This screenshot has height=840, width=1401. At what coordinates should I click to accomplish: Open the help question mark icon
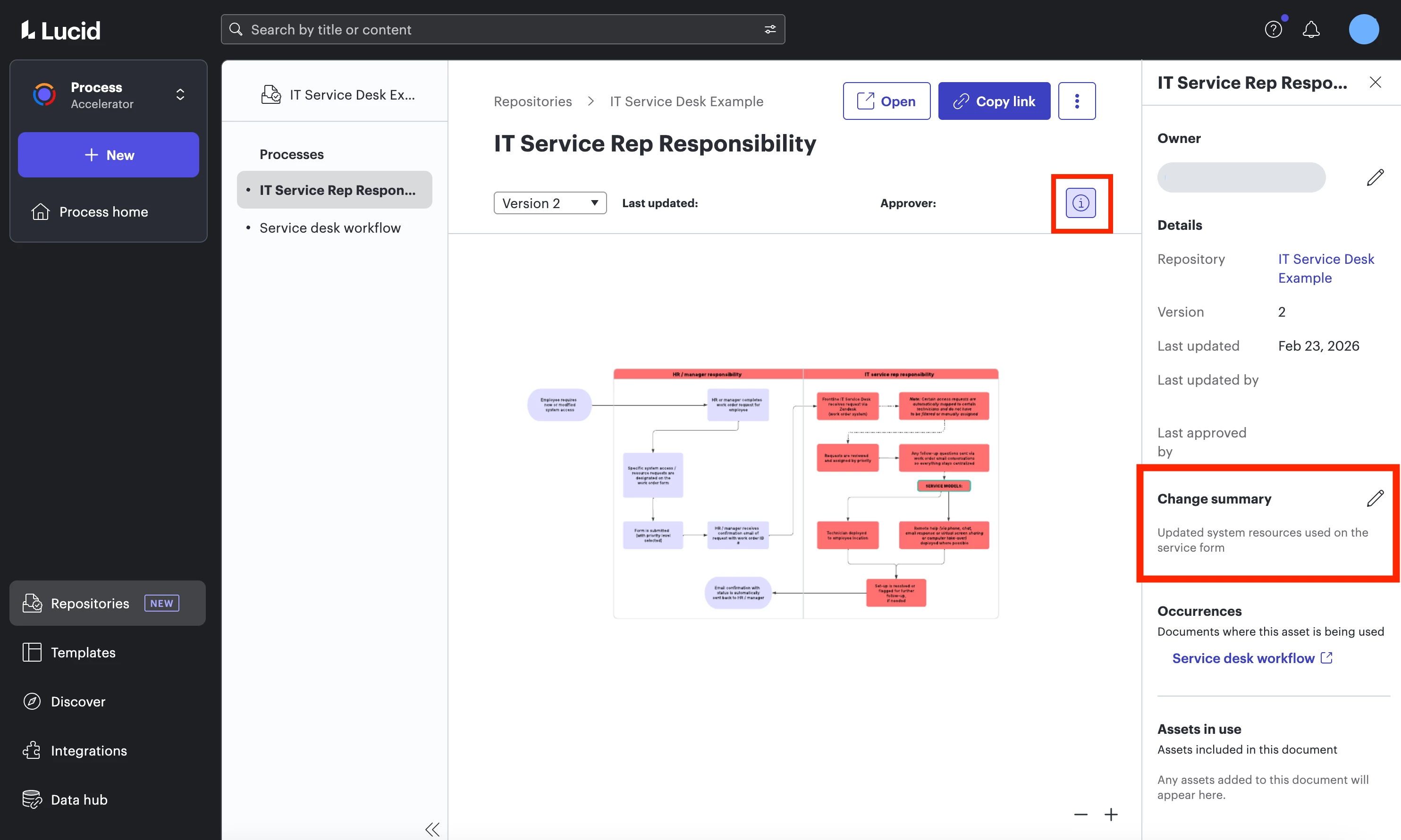pyautogui.click(x=1273, y=29)
